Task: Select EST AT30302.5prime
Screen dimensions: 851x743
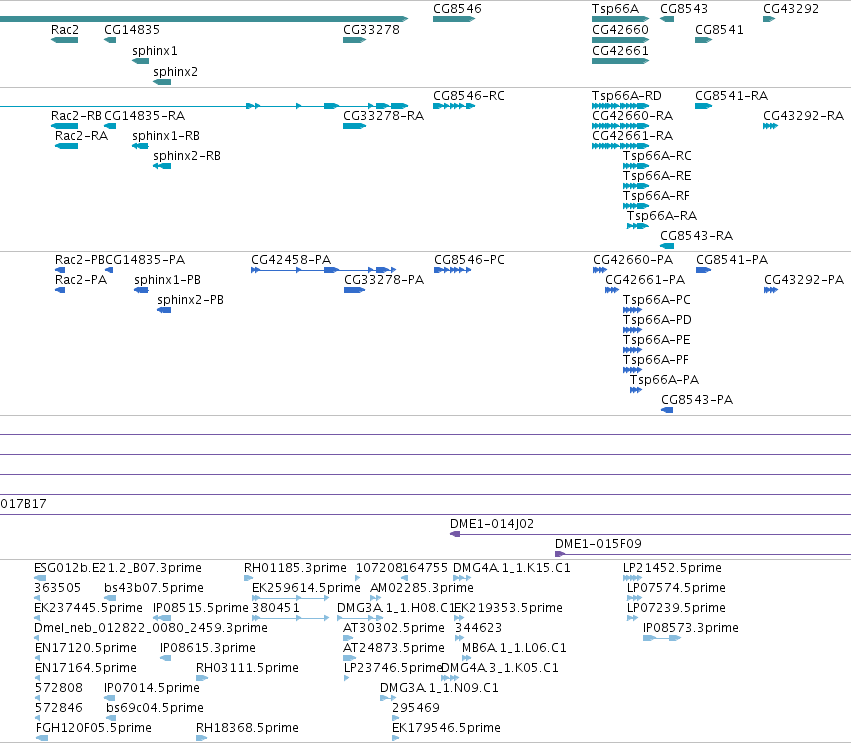Action: coord(348,638)
